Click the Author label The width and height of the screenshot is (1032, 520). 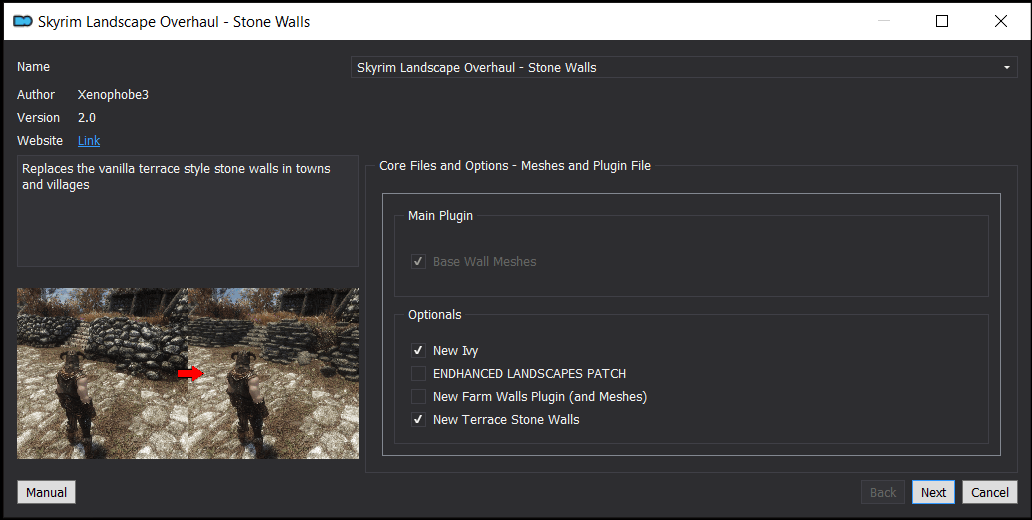(36, 95)
